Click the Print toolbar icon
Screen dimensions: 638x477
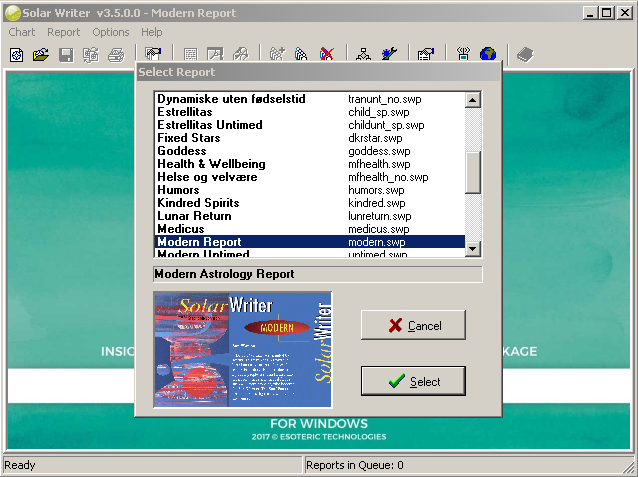coord(116,55)
